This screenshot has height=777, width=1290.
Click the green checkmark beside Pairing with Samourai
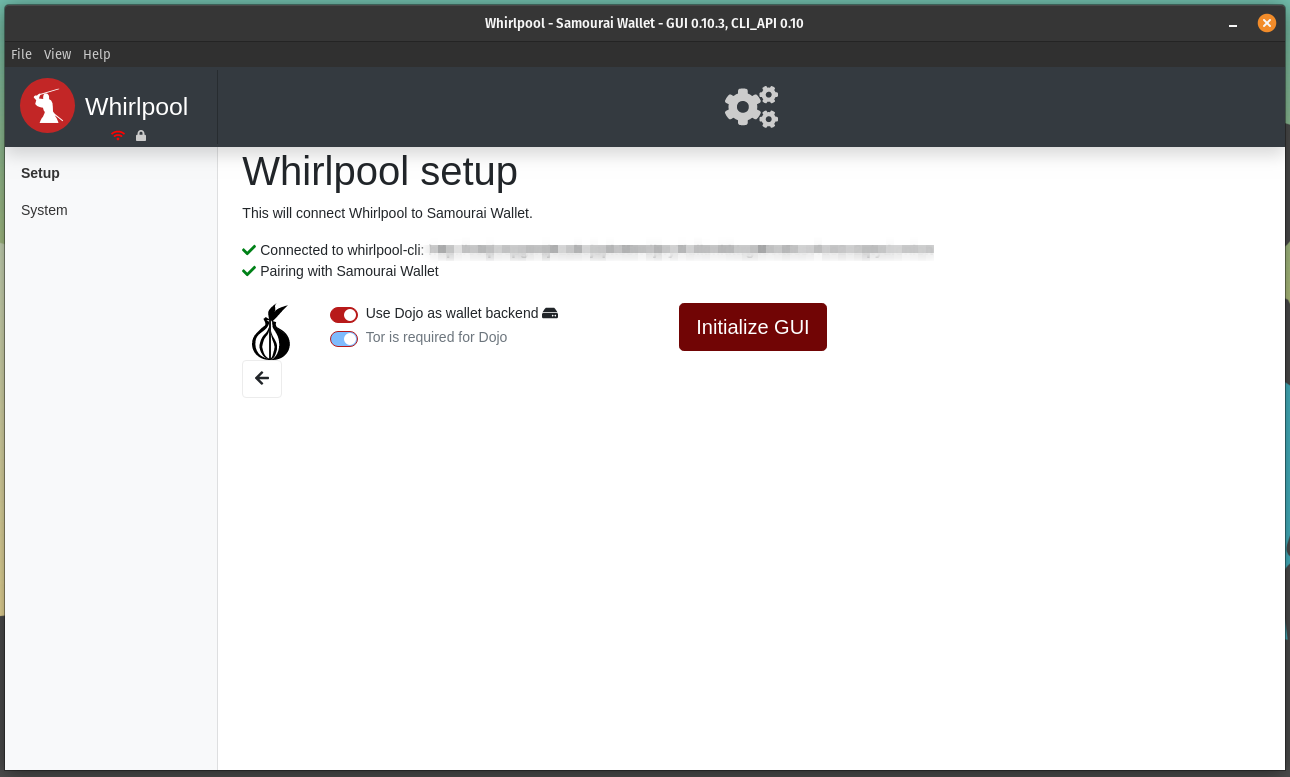(249, 271)
